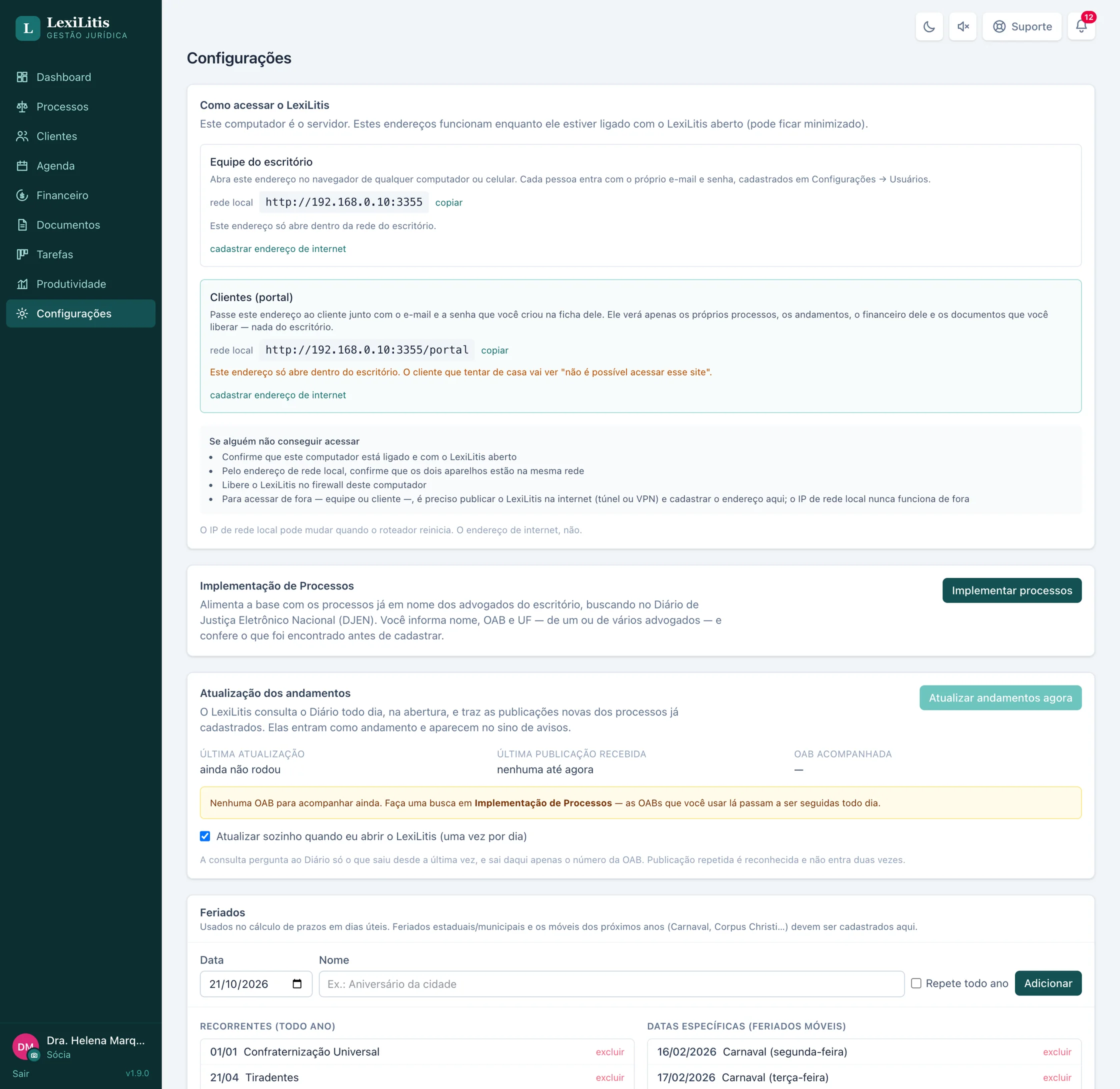Click the LexiLitis logo icon
The width and height of the screenshot is (1120, 1089).
point(27,28)
